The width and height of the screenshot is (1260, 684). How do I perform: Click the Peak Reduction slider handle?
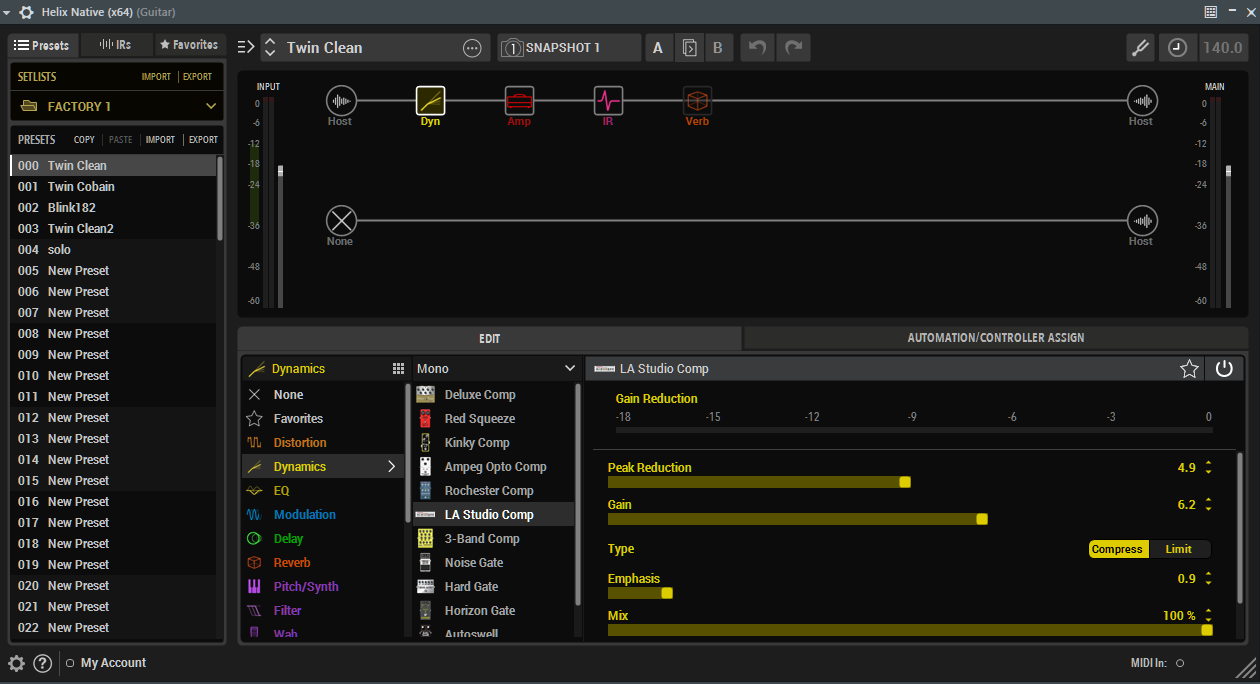(x=905, y=482)
